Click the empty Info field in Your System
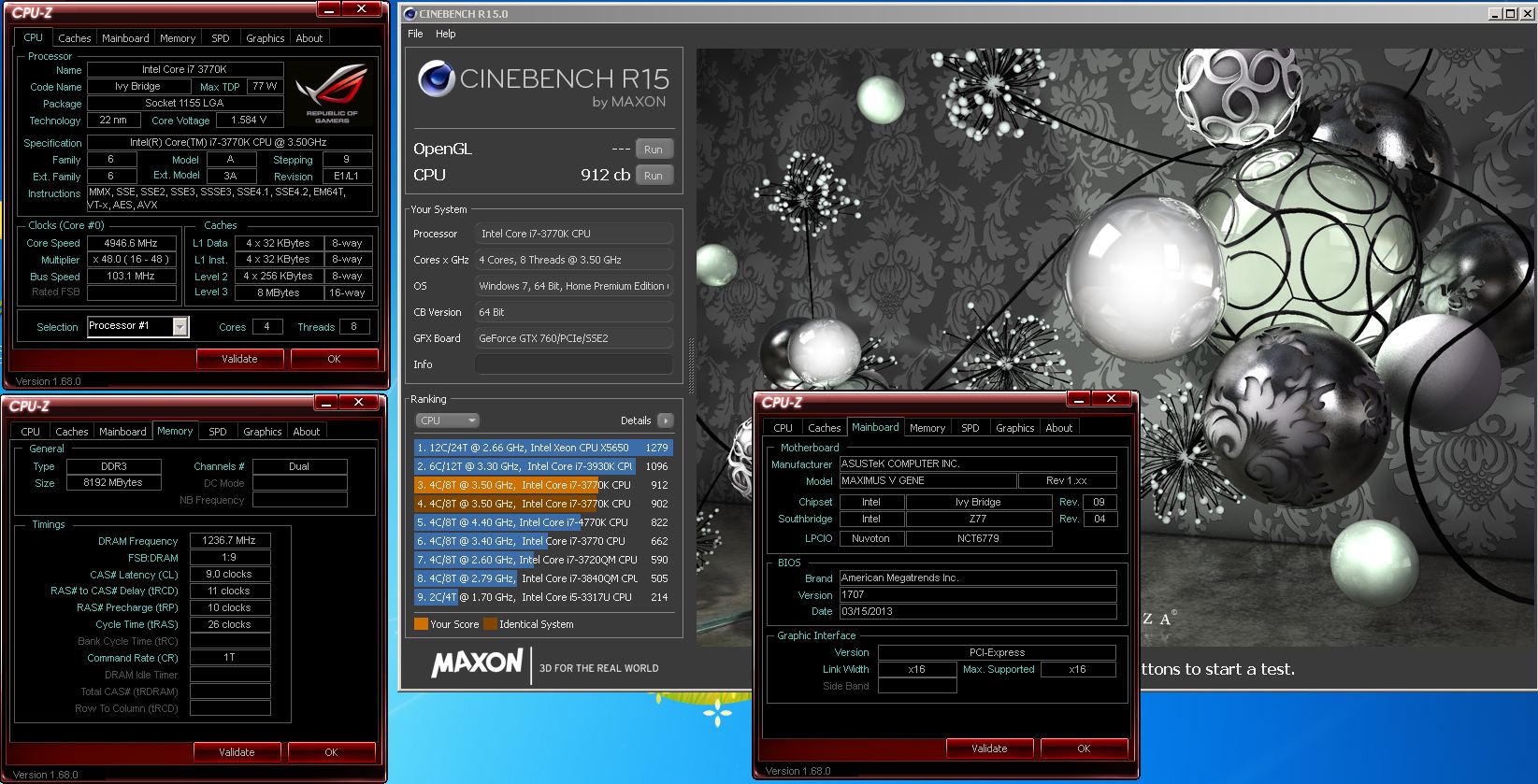1538x784 pixels. 574,364
